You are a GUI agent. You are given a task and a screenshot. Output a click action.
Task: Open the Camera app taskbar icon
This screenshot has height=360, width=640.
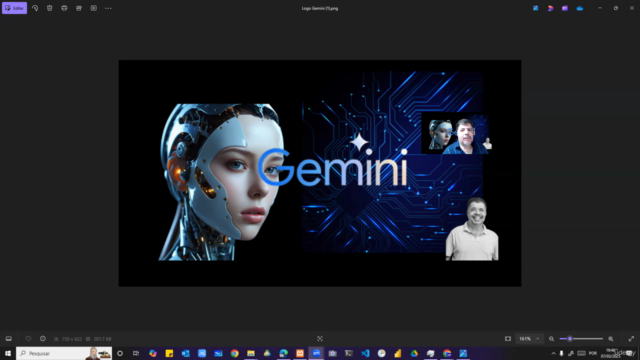point(333,353)
